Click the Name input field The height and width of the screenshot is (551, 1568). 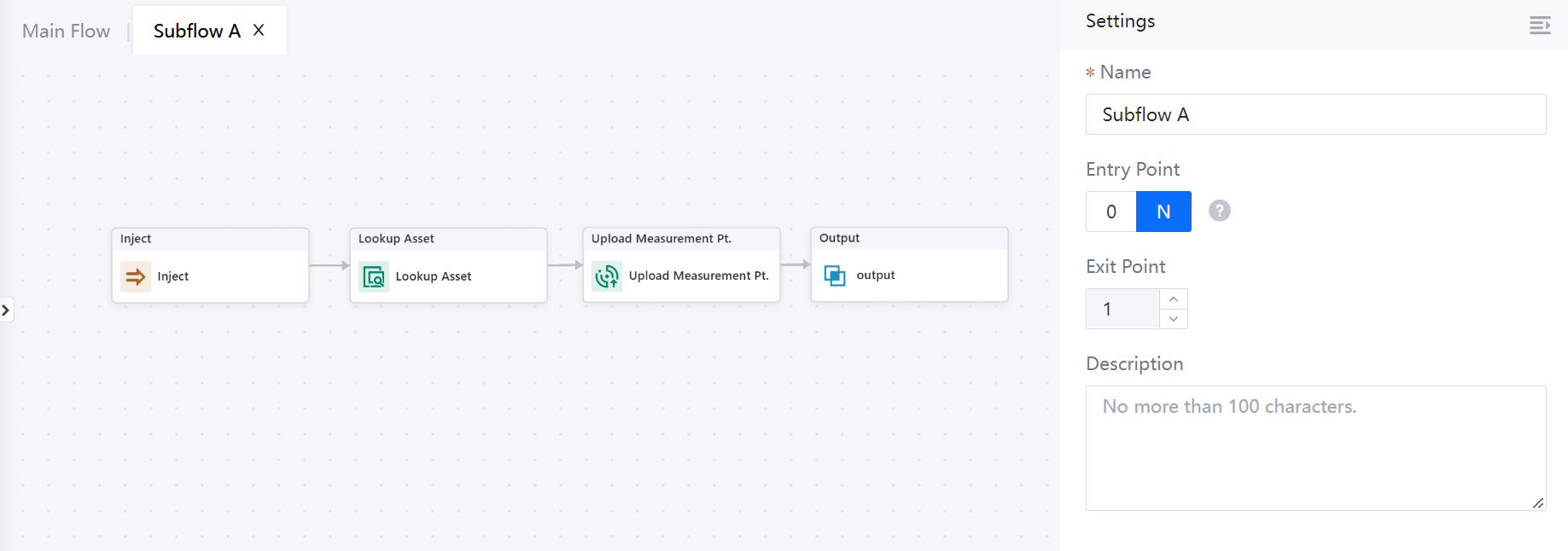tap(1314, 114)
